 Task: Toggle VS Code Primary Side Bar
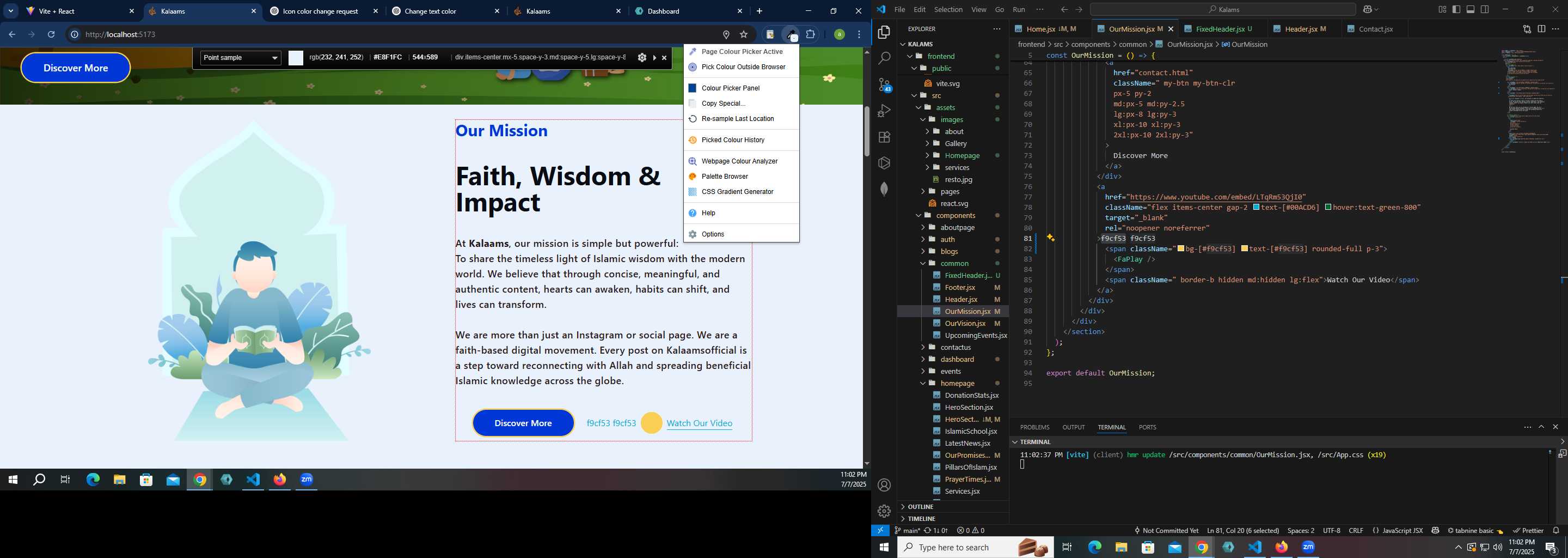(1456, 9)
